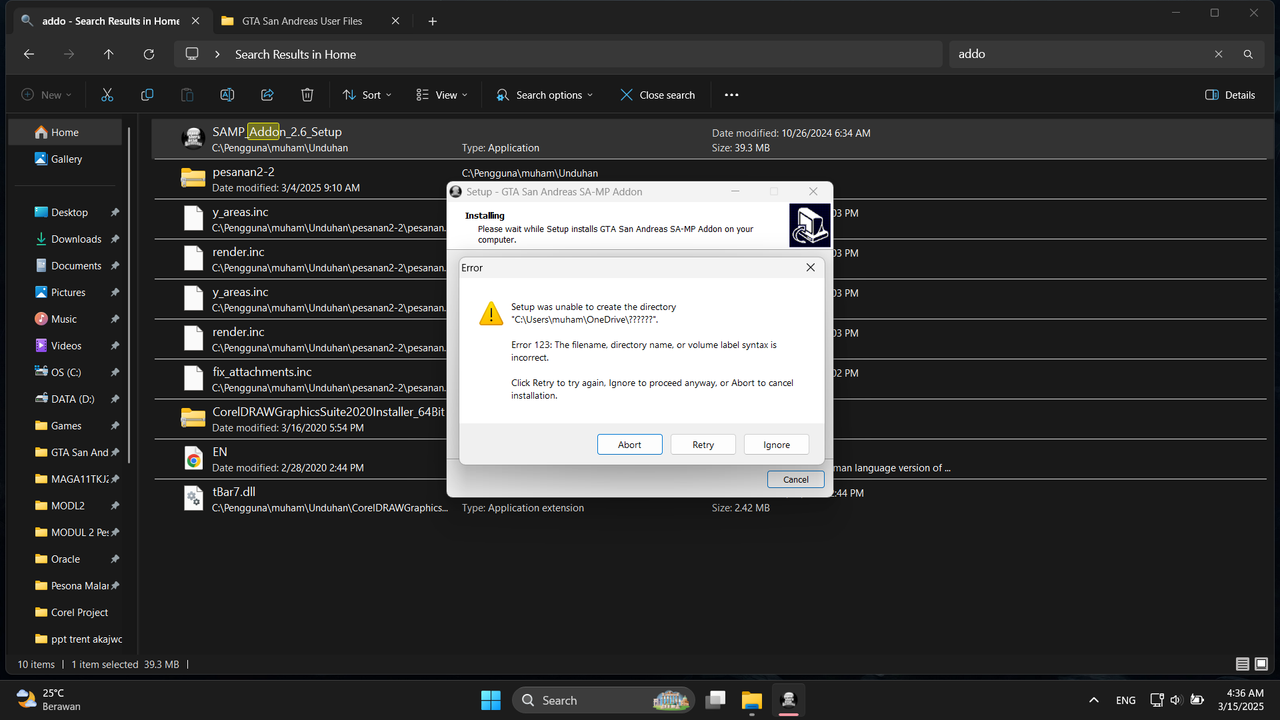Toggle the Details pane button
The width and height of the screenshot is (1280, 720).
point(1230,95)
